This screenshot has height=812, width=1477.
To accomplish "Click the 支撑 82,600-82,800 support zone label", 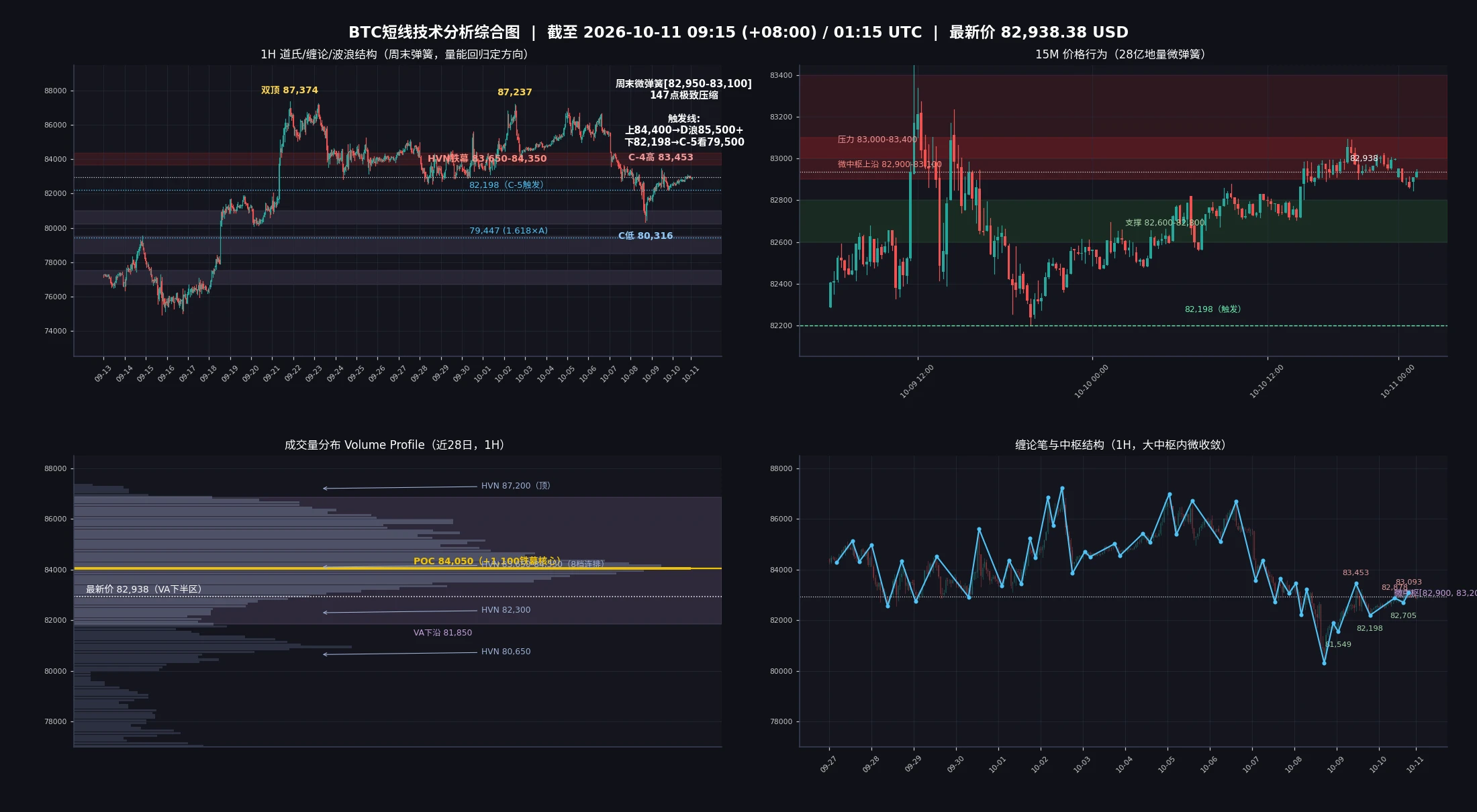I will [x=1165, y=222].
